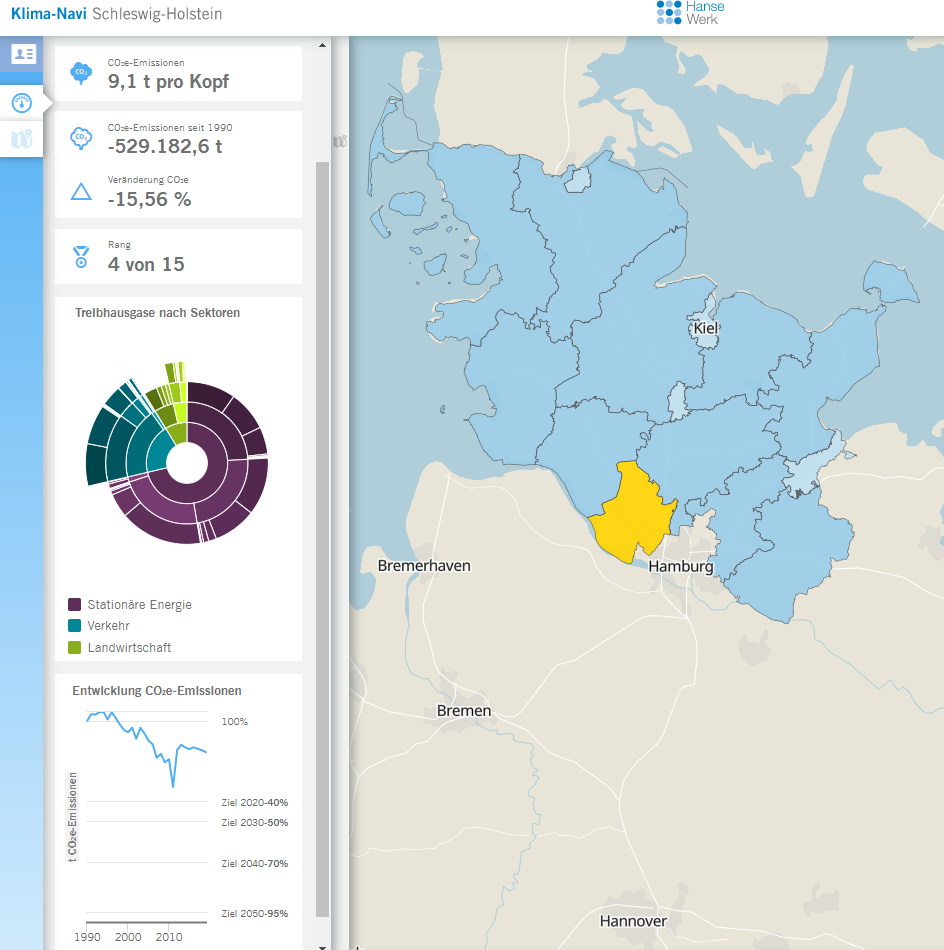Select the dashboard gauge sidebar tab
This screenshot has height=950, width=944.
pos(22,102)
